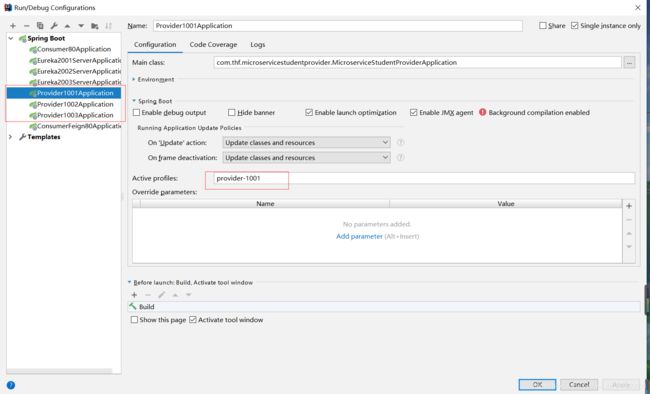Collapse the Before launch section
Viewport: 650px width, 394px height.
point(129,282)
